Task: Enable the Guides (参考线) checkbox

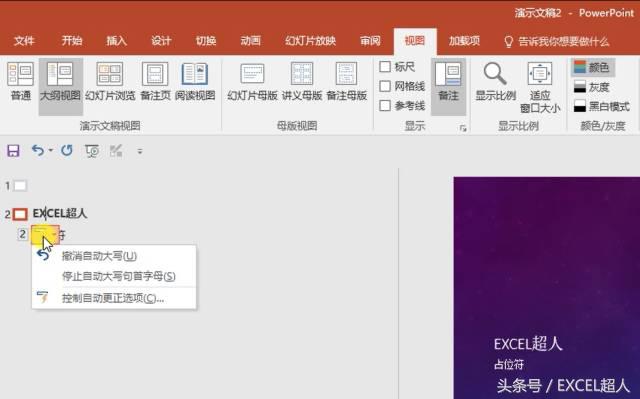Action: click(385, 106)
